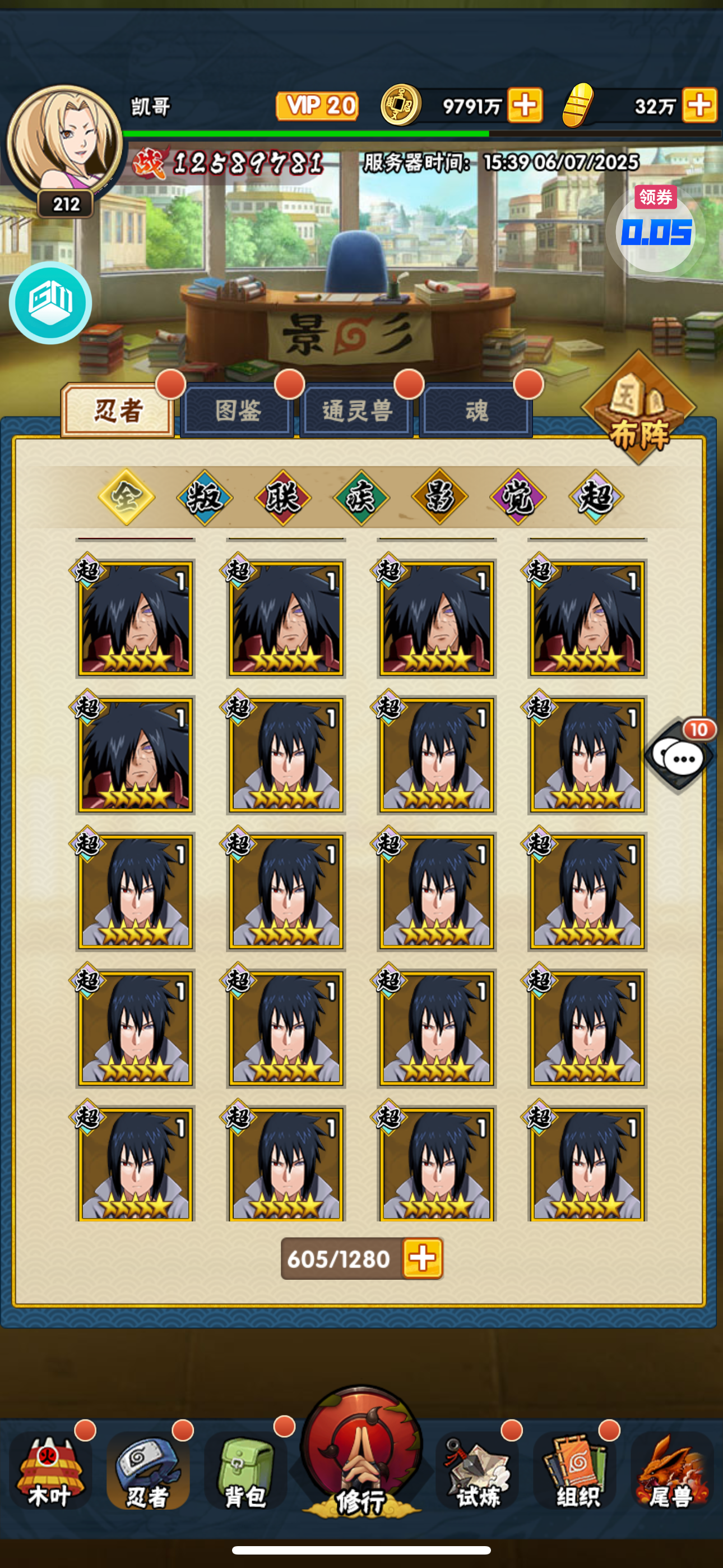Open the GM tool icon
The image size is (723, 1568).
click(50, 302)
